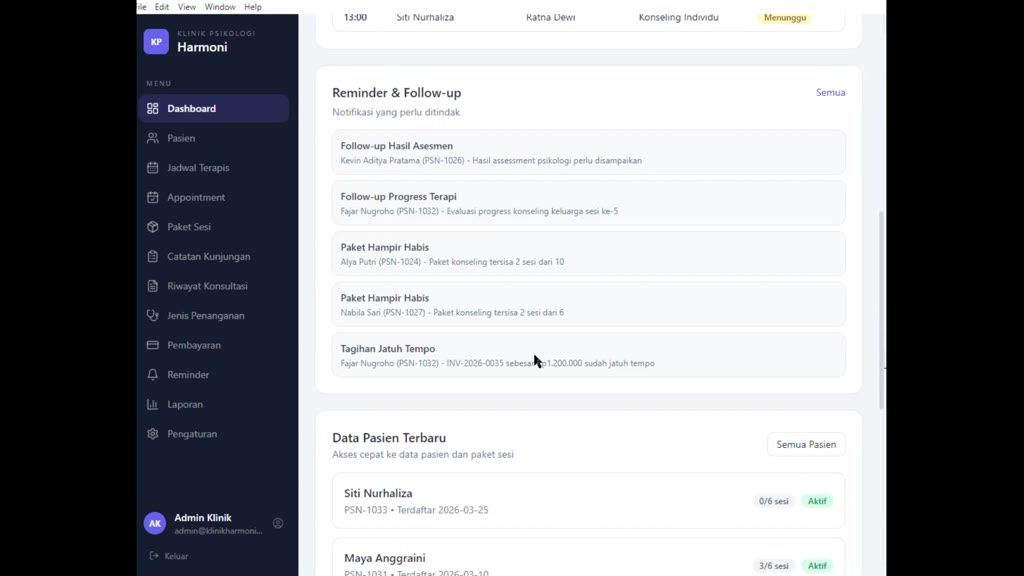The height and width of the screenshot is (576, 1024).
Task: Click the Keluar logout arrow icon
Action: 154,556
